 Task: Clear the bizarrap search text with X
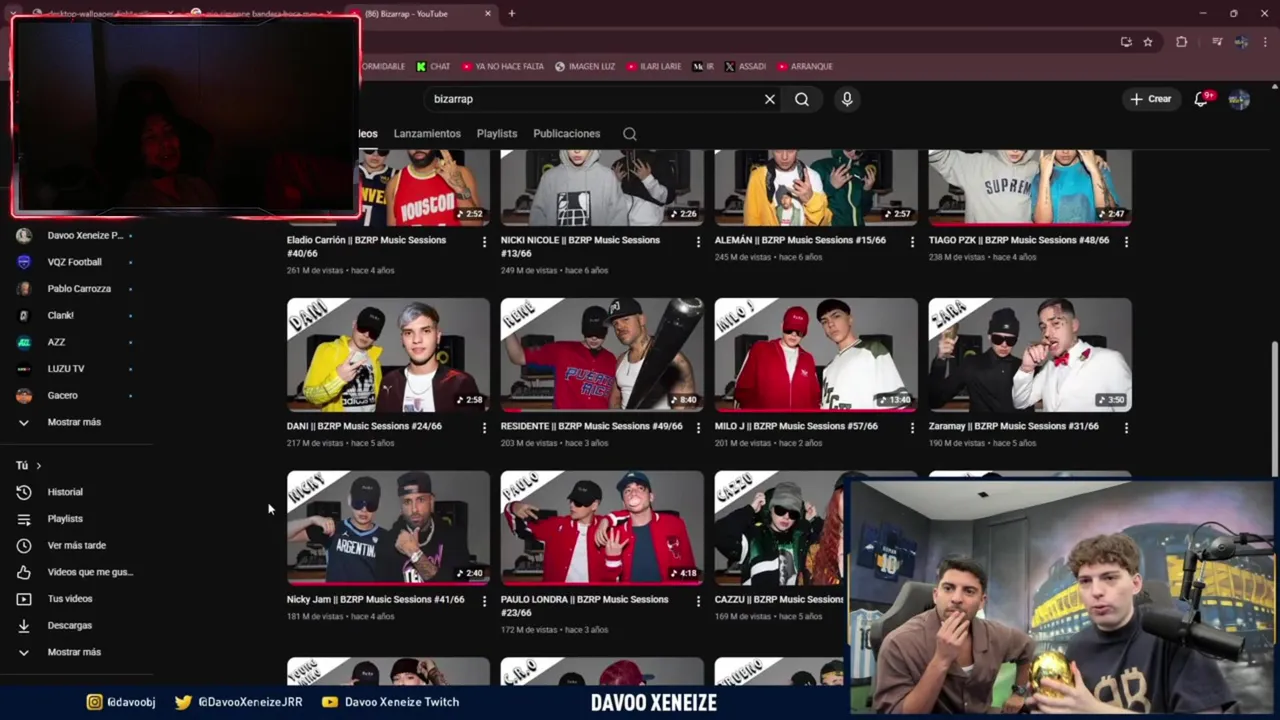[x=769, y=99]
